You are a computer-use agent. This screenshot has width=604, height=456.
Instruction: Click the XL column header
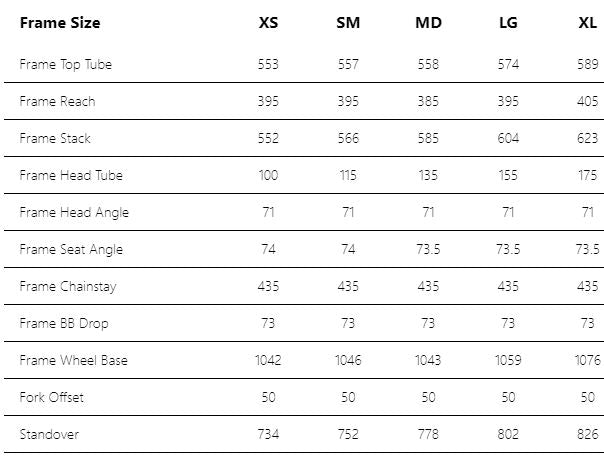point(587,23)
